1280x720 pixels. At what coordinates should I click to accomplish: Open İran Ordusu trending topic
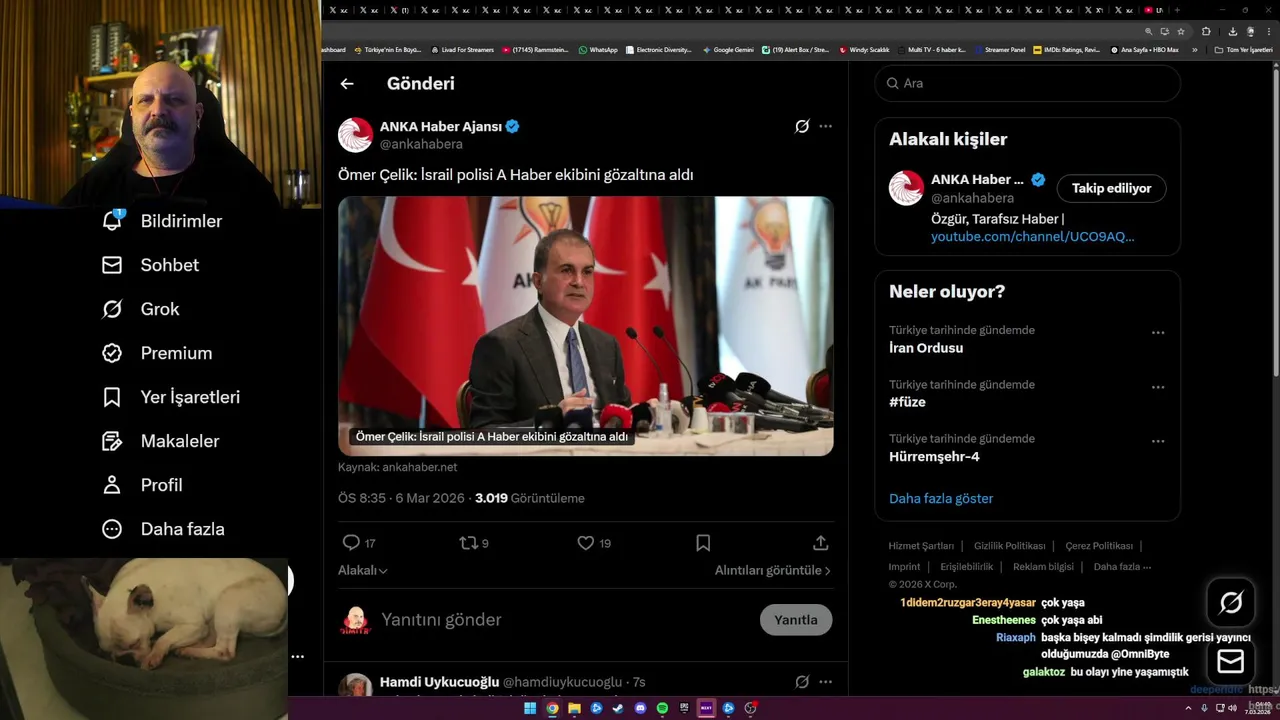926,348
